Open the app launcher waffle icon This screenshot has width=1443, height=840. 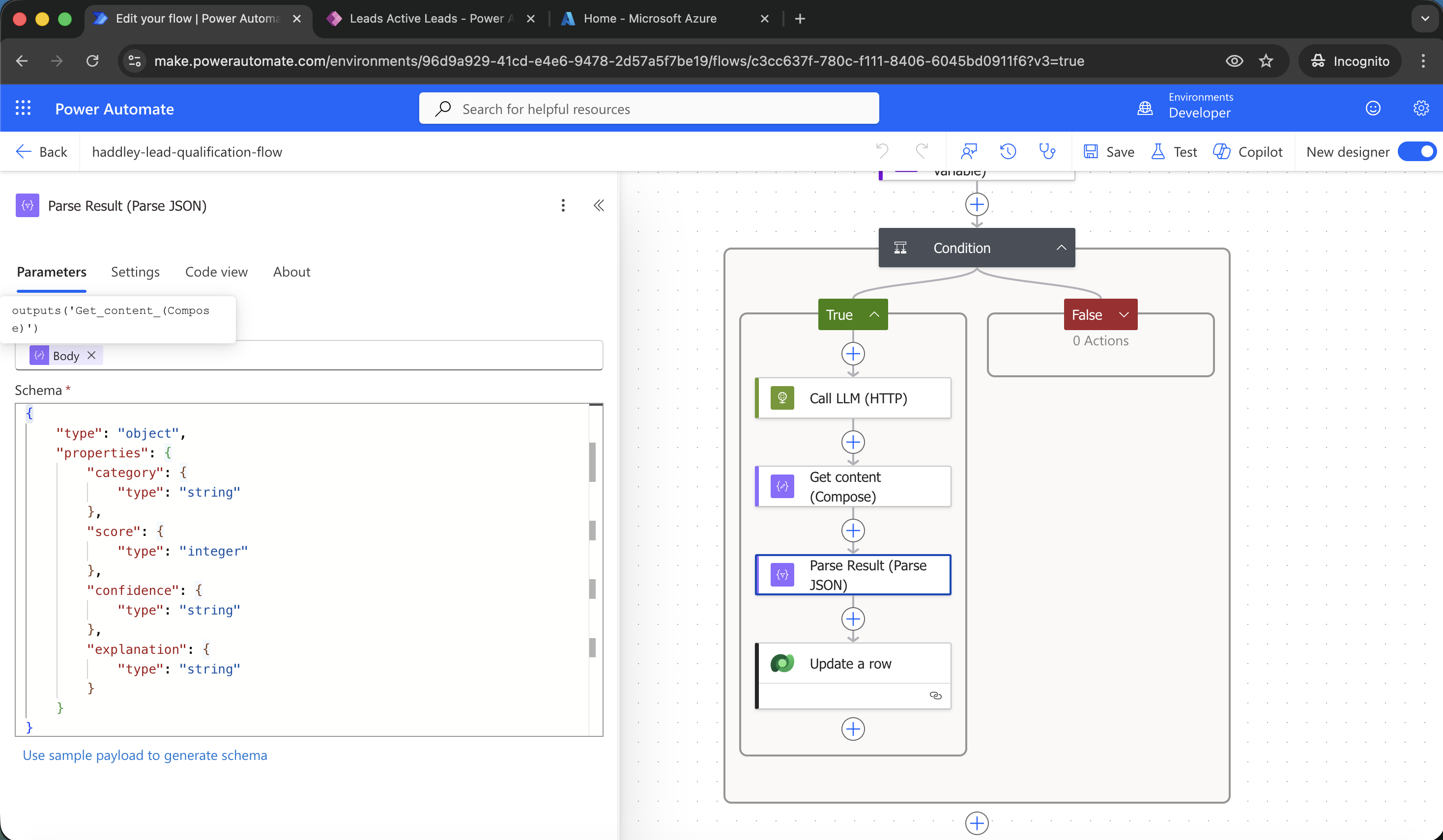[23, 108]
